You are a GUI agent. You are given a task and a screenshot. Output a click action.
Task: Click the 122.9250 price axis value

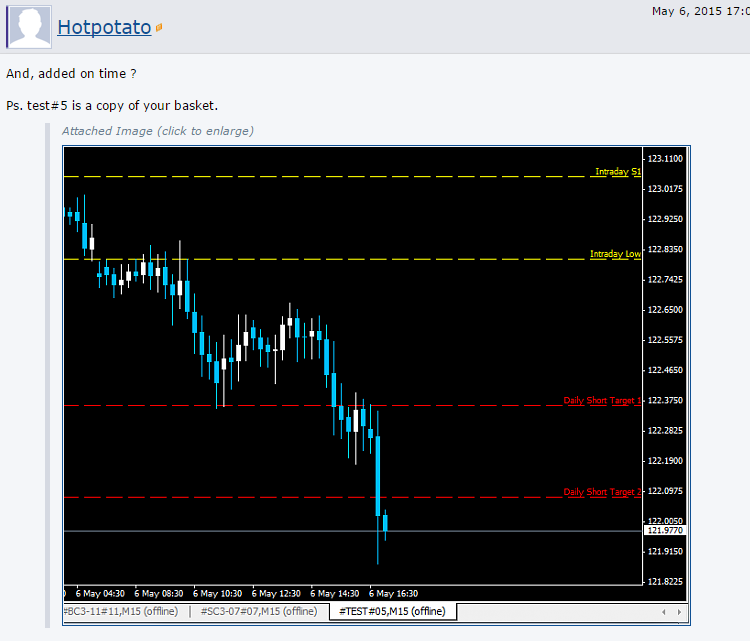tap(665, 219)
